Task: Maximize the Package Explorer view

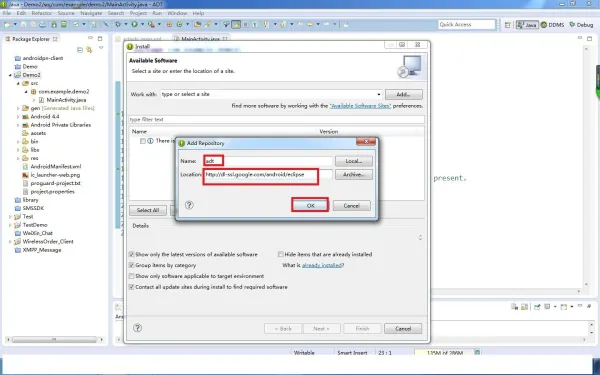Action: click(100, 38)
